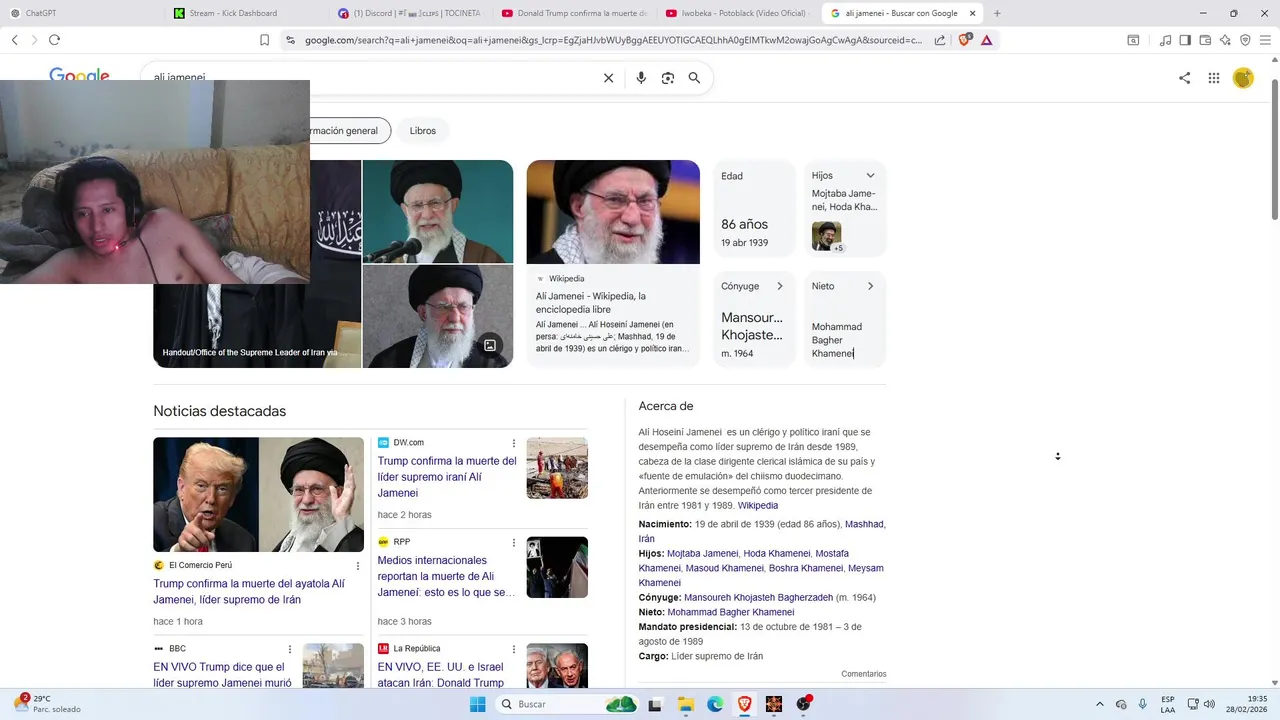Viewport: 1280px width, 720px height.
Task: Open Mashhad birthplace link
Action: pyautogui.click(x=864, y=524)
